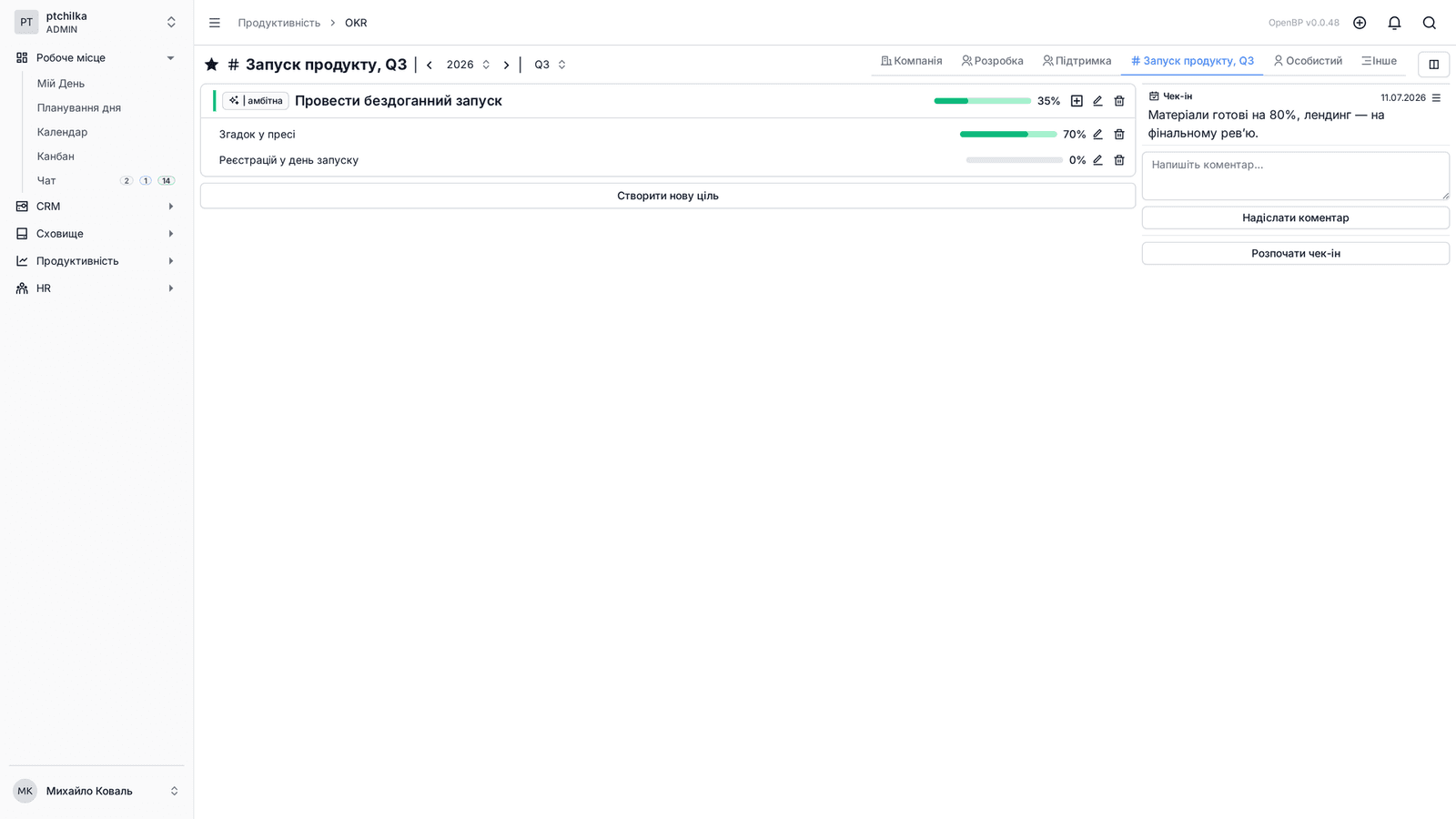Open the check-in options menu icon
Viewport: 1456px width, 819px height.
click(x=1436, y=97)
